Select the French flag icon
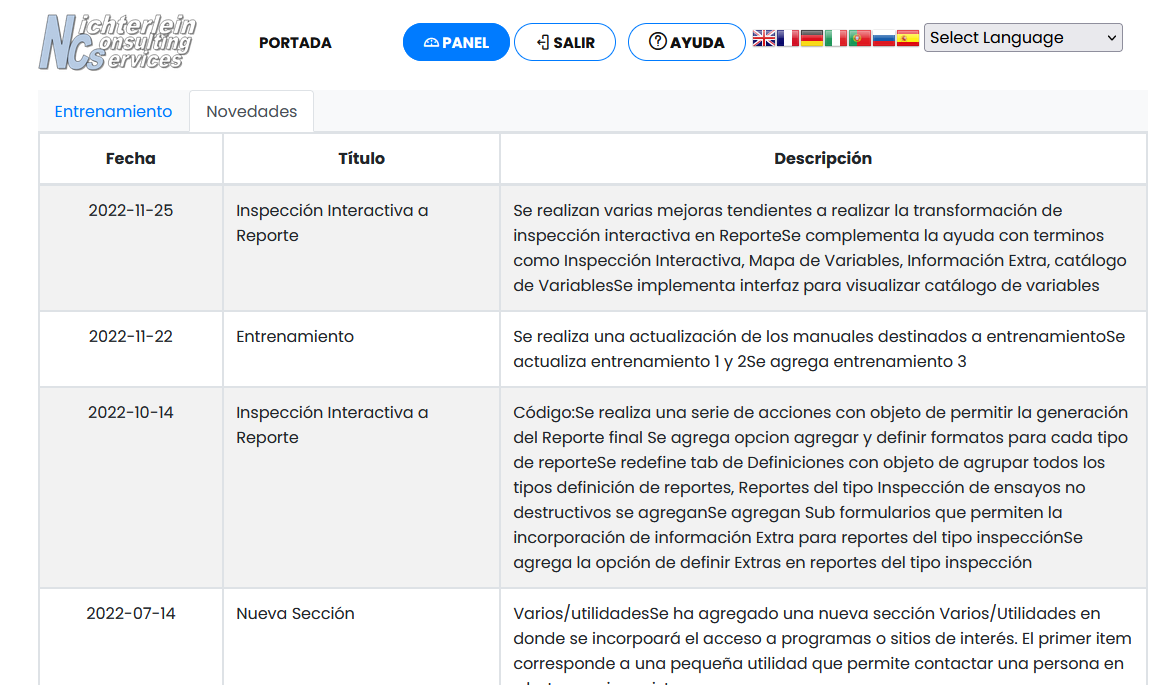The image size is (1167, 685). tap(788, 38)
